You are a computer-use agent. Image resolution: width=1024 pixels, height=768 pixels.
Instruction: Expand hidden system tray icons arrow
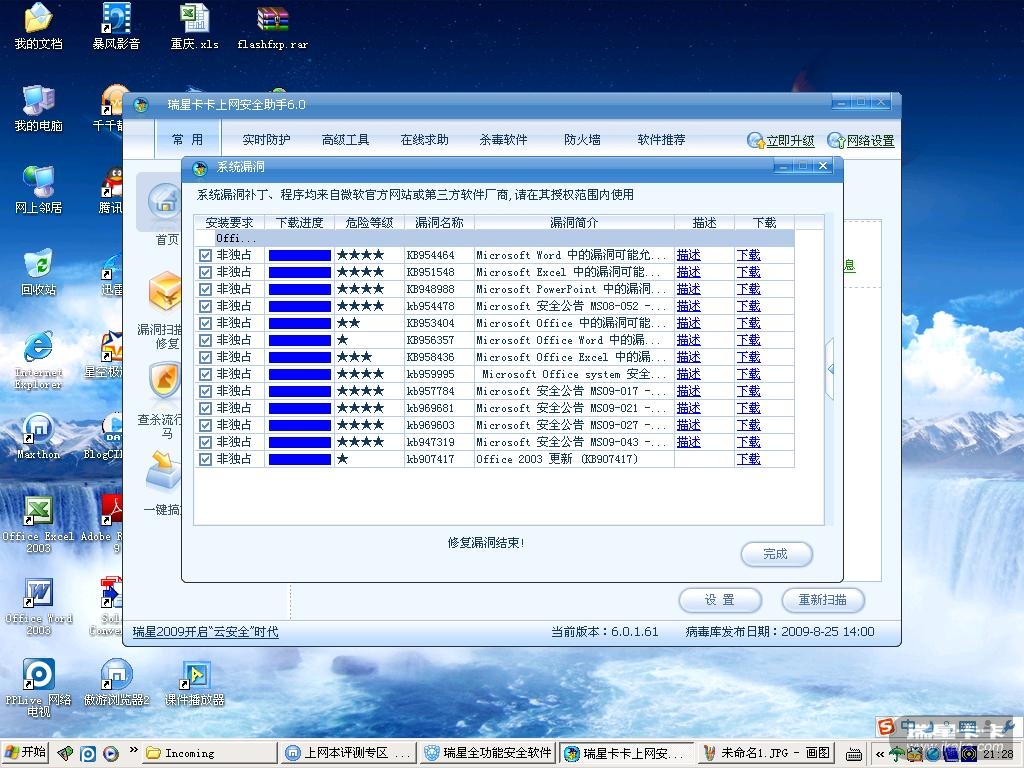pyautogui.click(x=880, y=754)
